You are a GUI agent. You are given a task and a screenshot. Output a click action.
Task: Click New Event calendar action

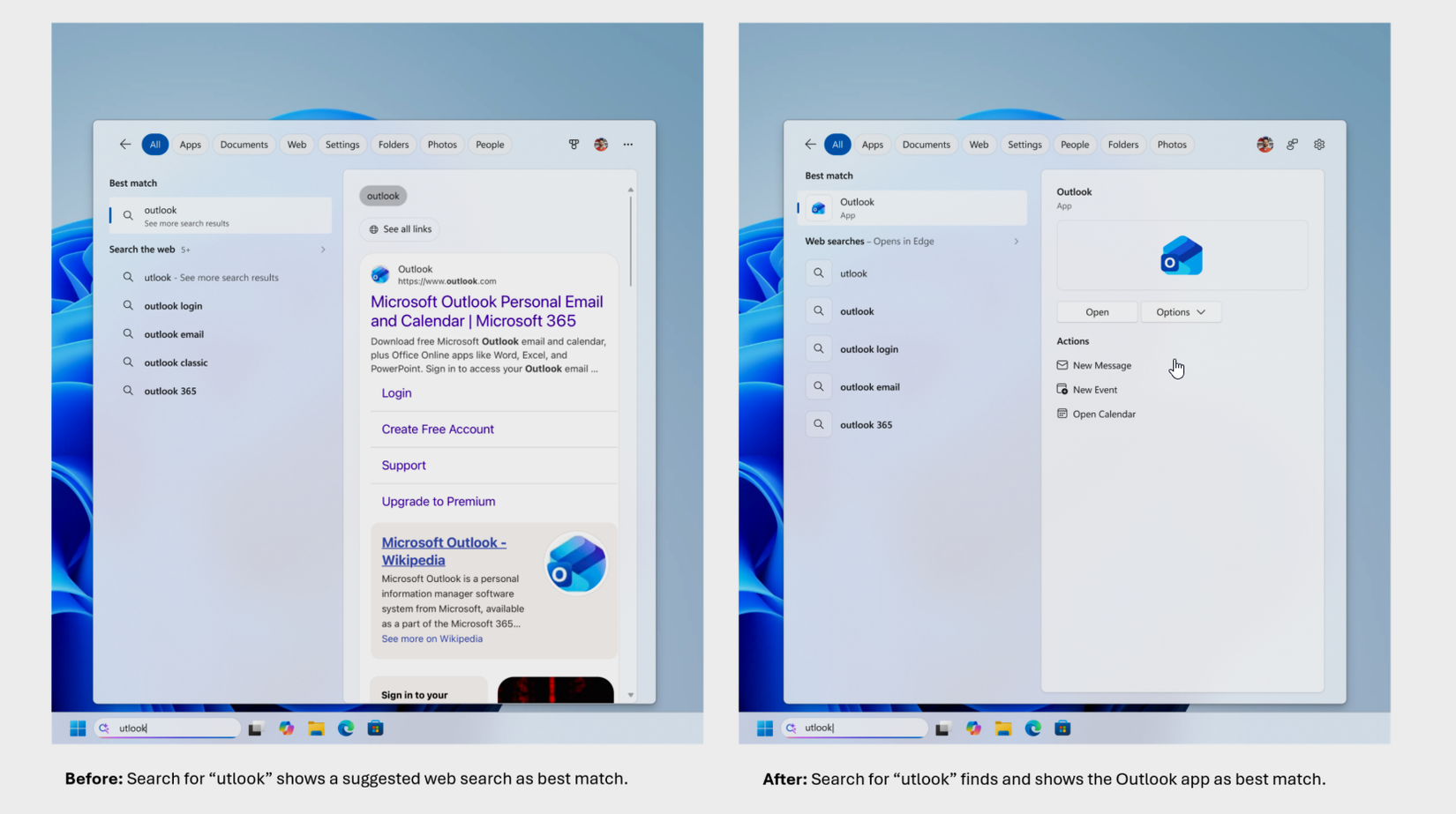point(1087,390)
